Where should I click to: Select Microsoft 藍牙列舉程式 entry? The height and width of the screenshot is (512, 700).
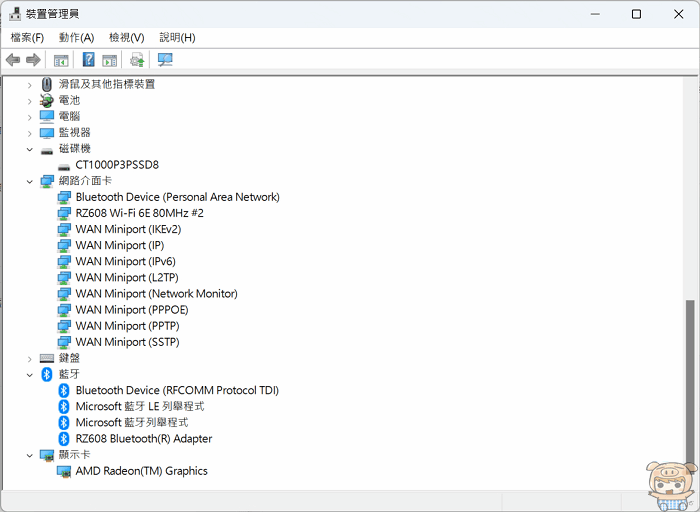pyautogui.click(x=132, y=422)
